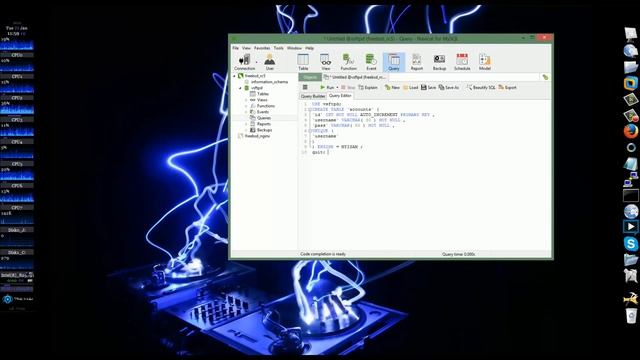Open the User manager icon
The height and width of the screenshot is (360, 640).
pyautogui.click(x=269, y=62)
